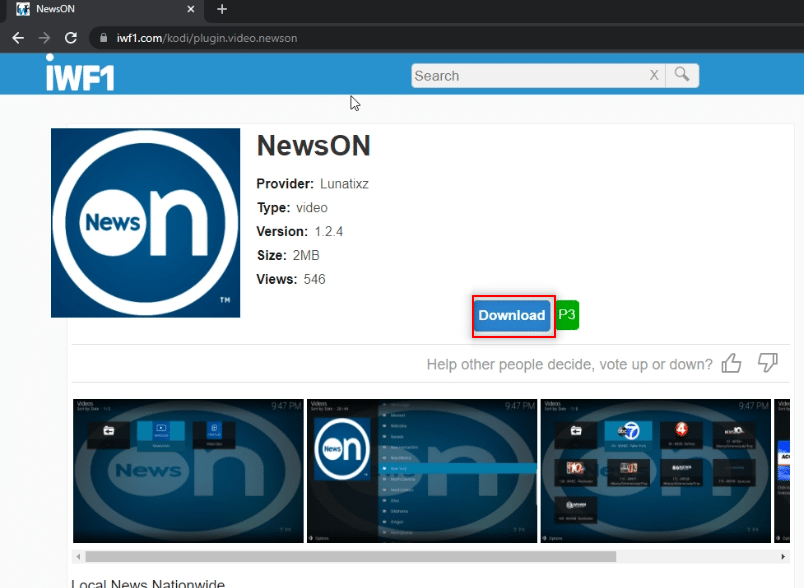Click the padlock site info icon
This screenshot has width=804, height=588.
click(x=104, y=38)
